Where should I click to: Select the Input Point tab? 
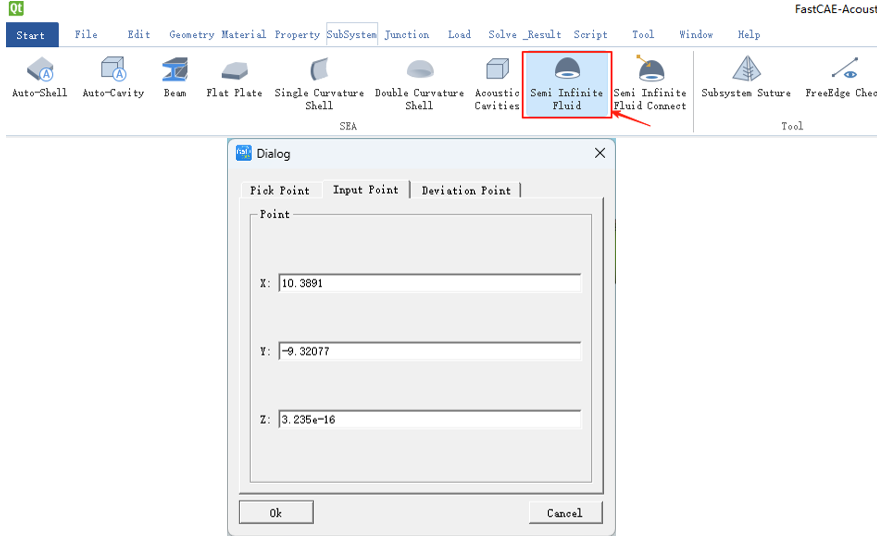point(366,189)
